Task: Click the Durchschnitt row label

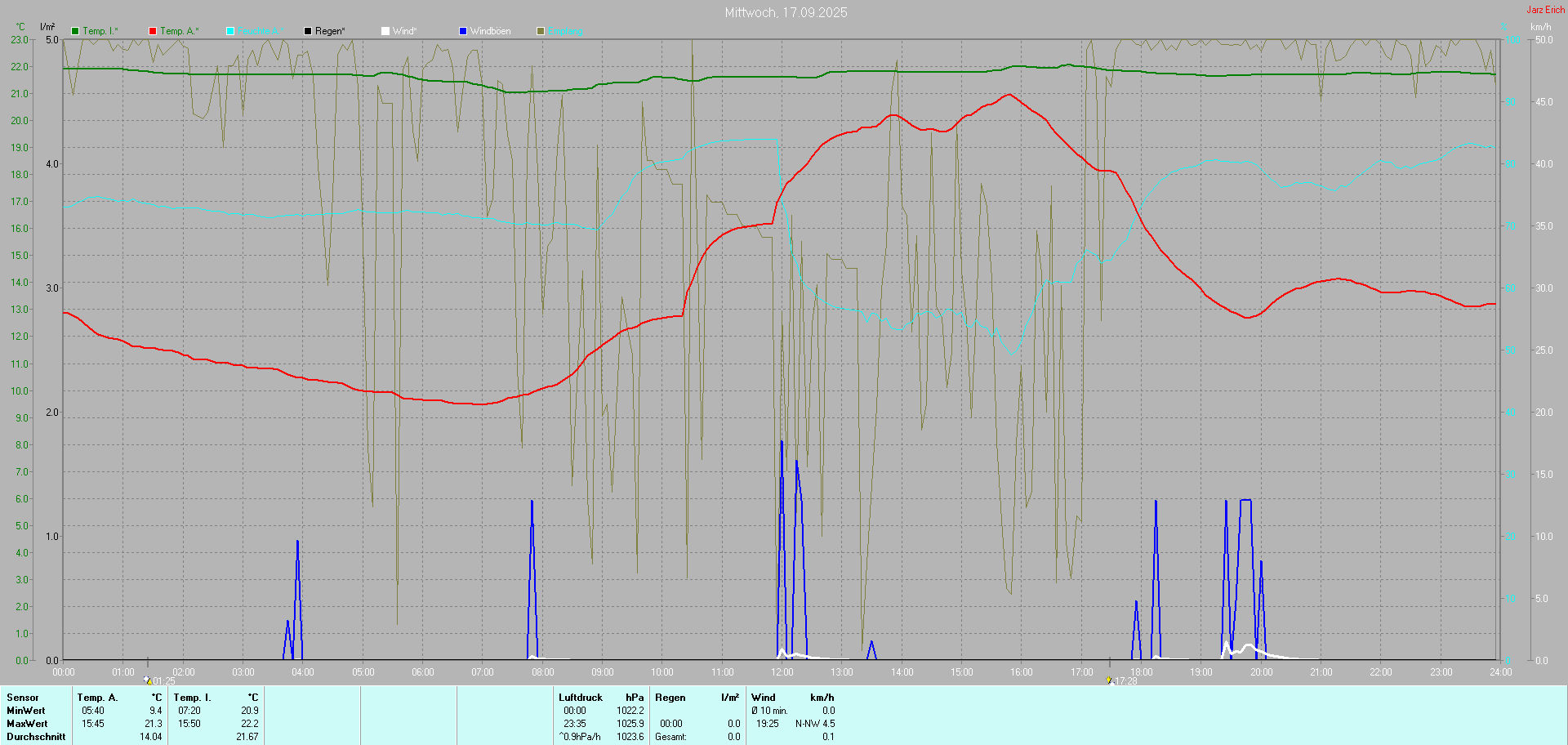Action: point(36,737)
